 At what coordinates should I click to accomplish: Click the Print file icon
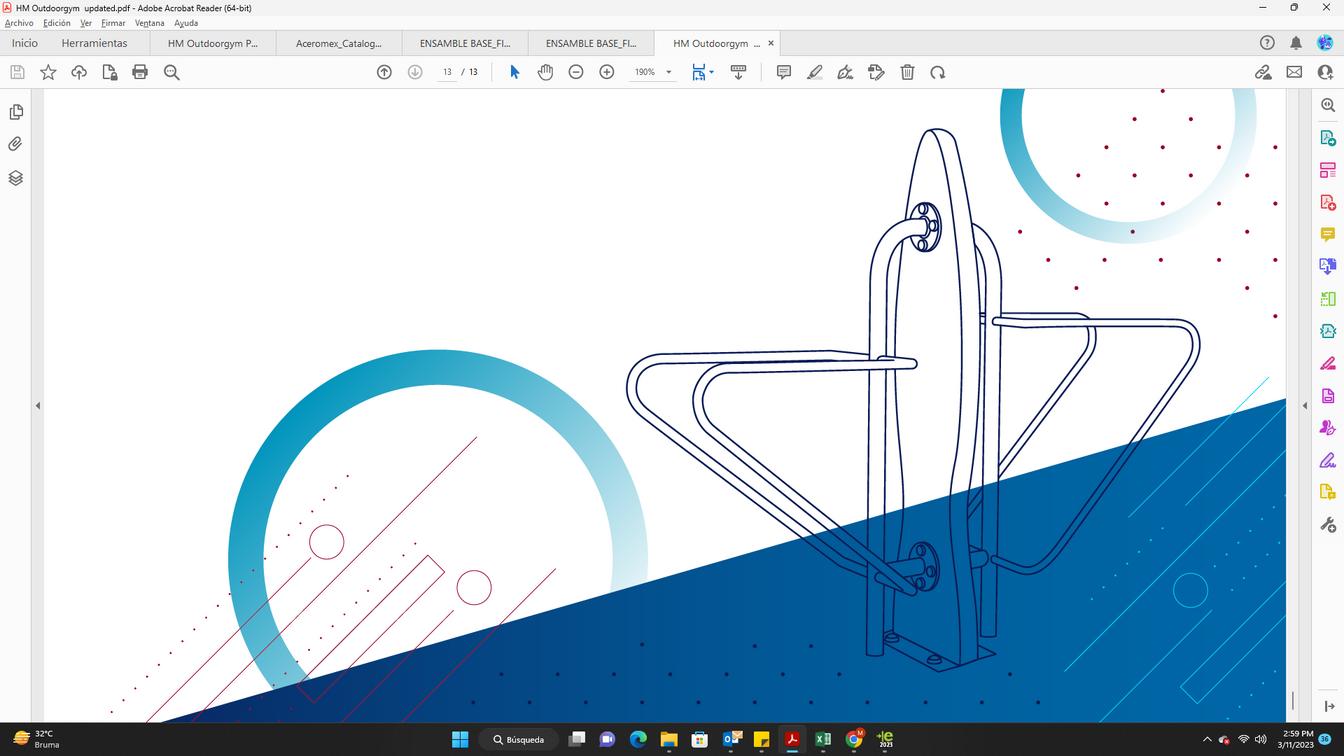coord(140,72)
